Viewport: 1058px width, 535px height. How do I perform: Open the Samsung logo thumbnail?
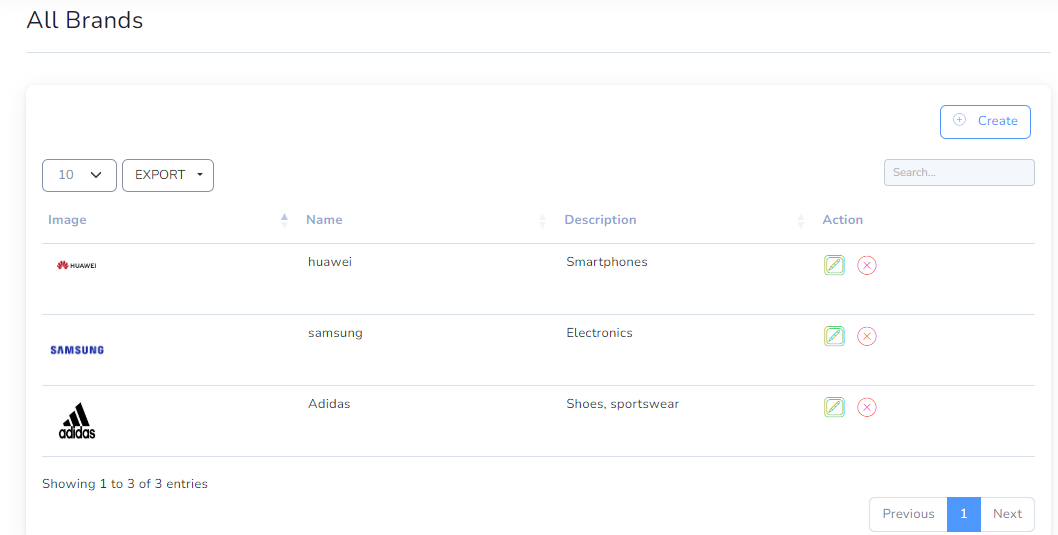click(77, 350)
